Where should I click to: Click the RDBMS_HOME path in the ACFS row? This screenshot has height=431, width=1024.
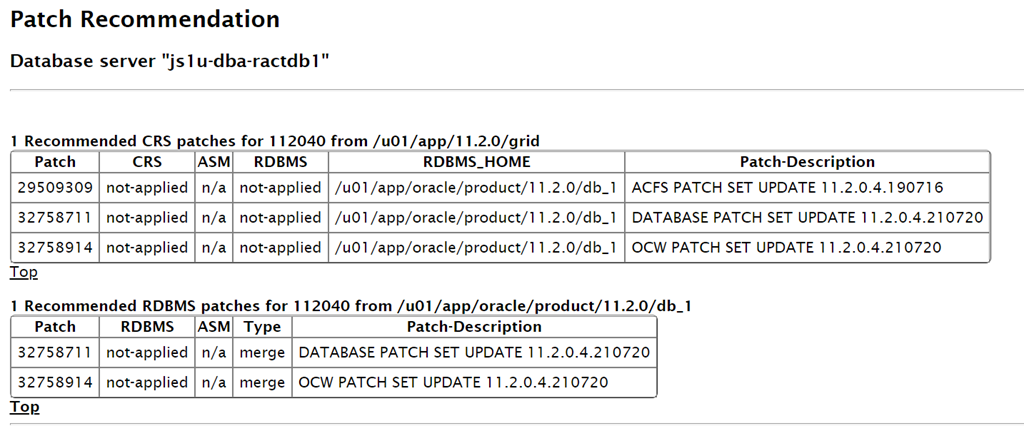click(x=476, y=188)
